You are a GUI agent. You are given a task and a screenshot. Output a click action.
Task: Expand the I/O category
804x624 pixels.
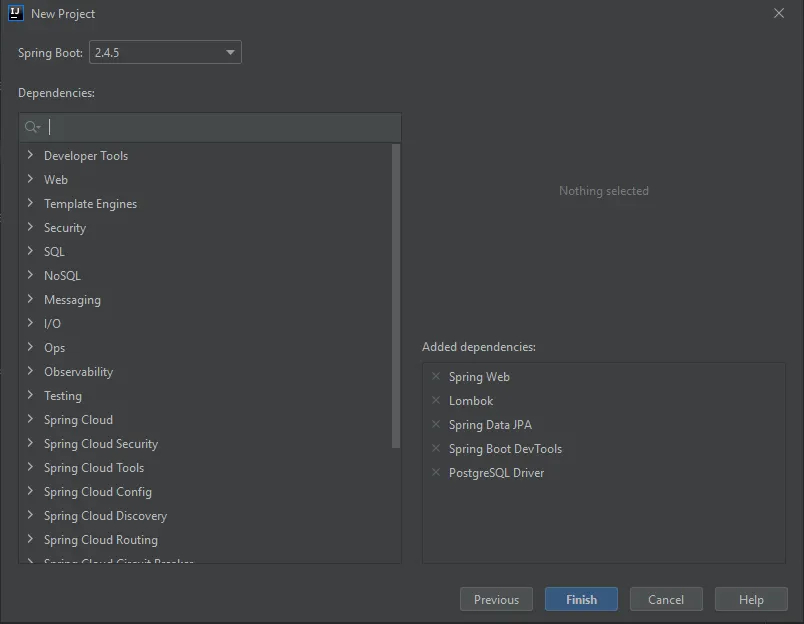coord(30,323)
